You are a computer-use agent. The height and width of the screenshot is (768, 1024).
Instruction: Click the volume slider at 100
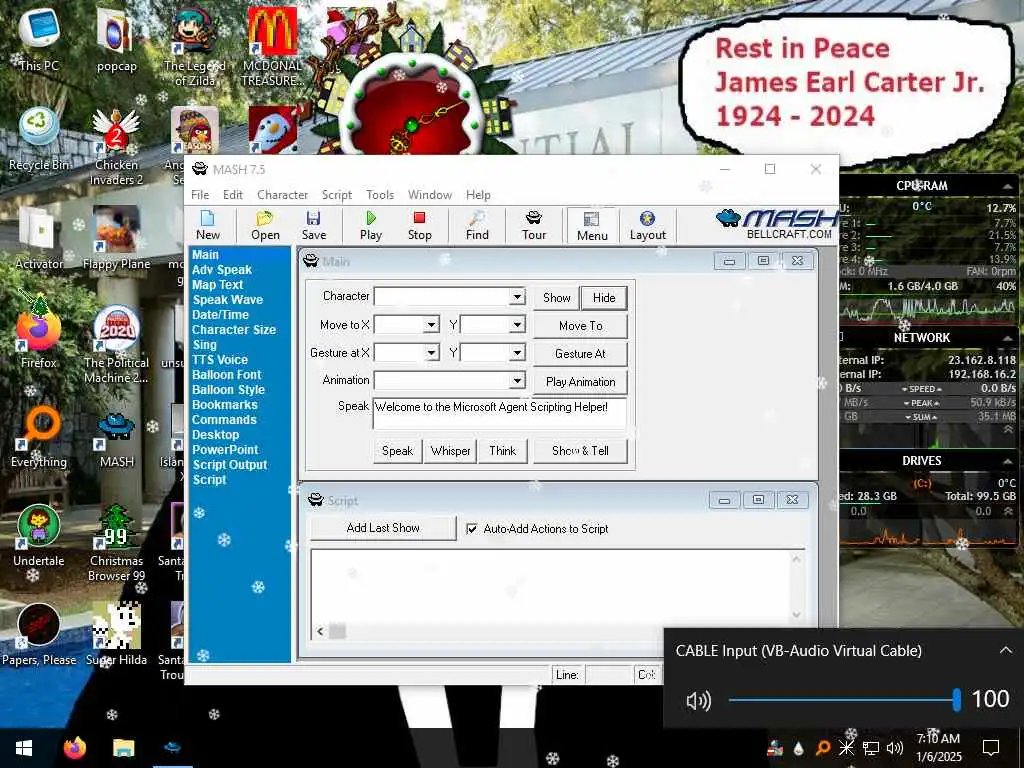[957, 700]
